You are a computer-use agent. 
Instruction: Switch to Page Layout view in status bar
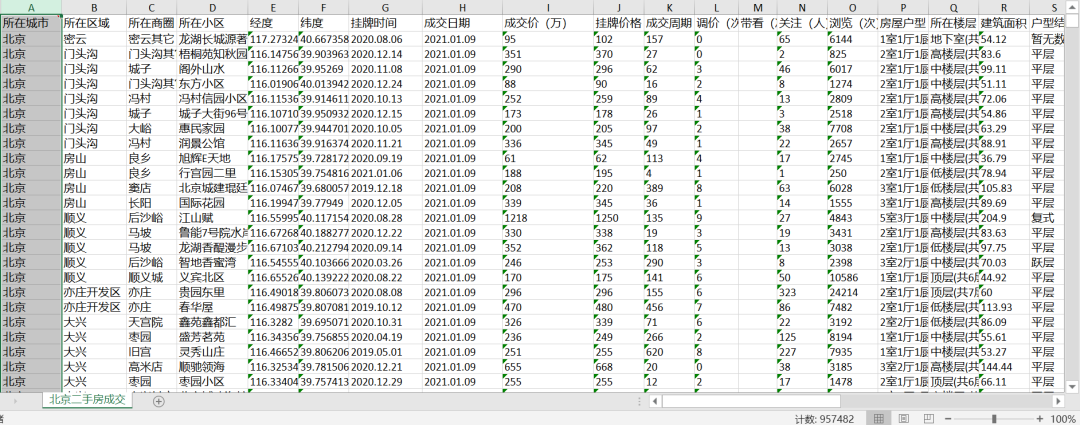point(904,418)
